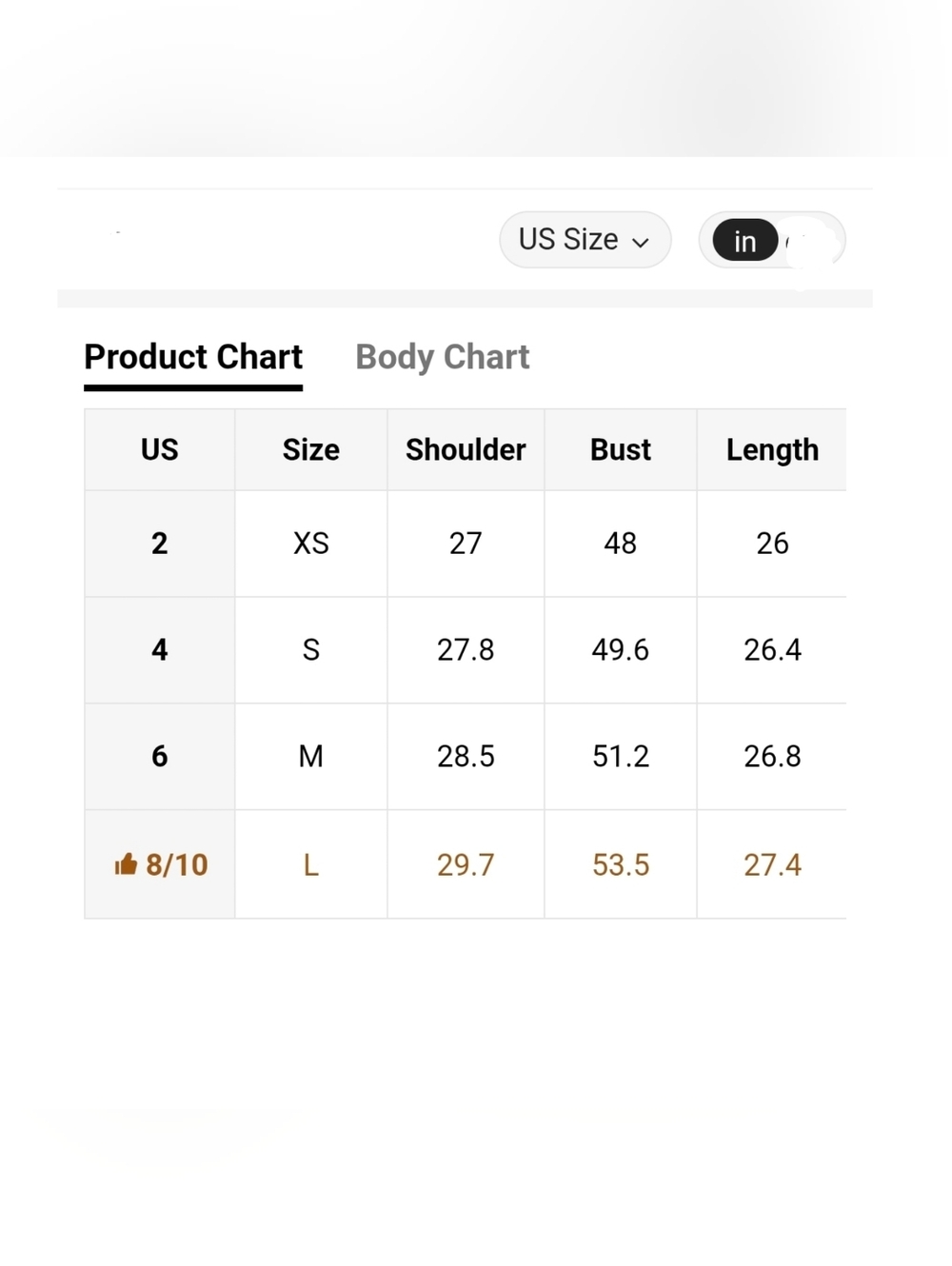Click the Shoulder column header
This screenshot has height=1266, width=952.
466,449
